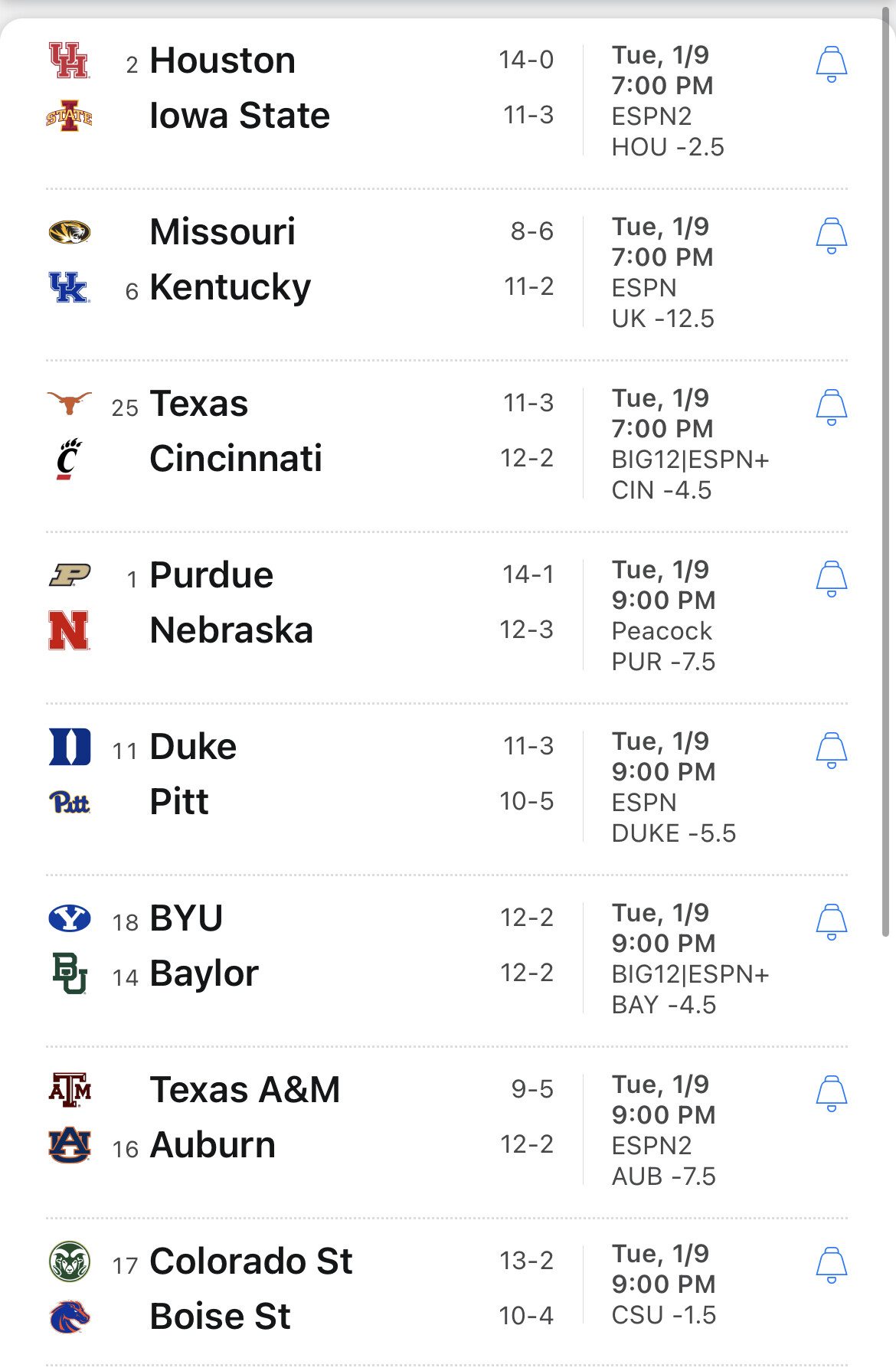This screenshot has height=1371, width=896.
Task: Tap the HOU -2.5 betting line
Action: click(668, 147)
